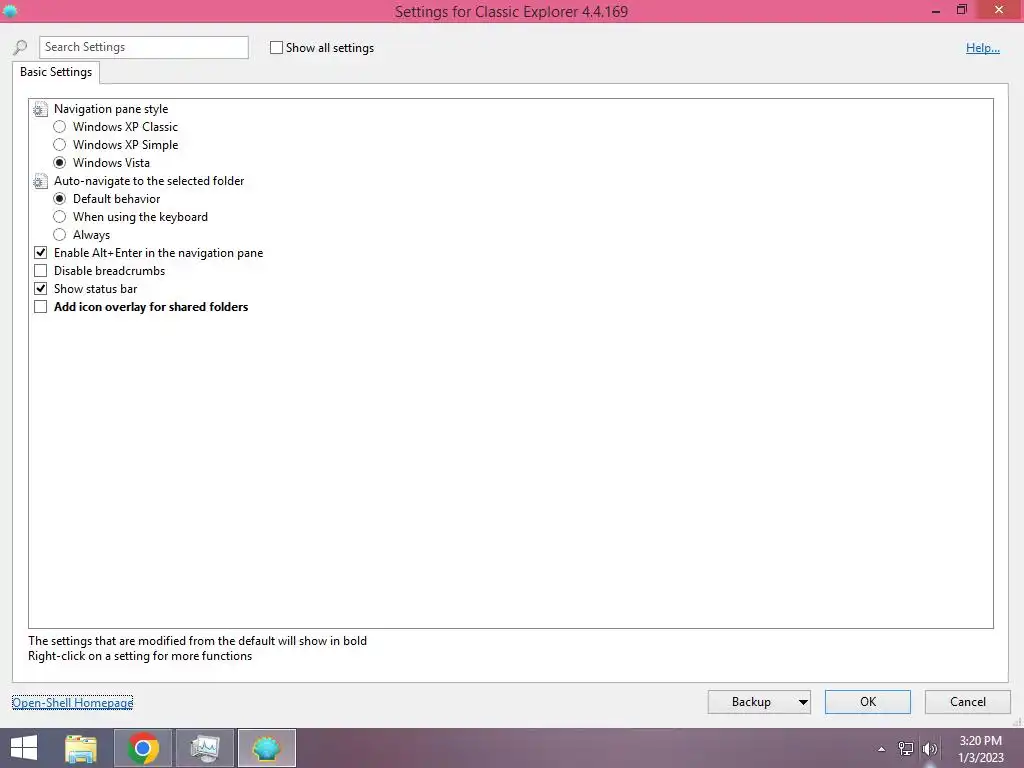Launch Google Chrome from the taskbar
1024x768 pixels.
(143, 748)
